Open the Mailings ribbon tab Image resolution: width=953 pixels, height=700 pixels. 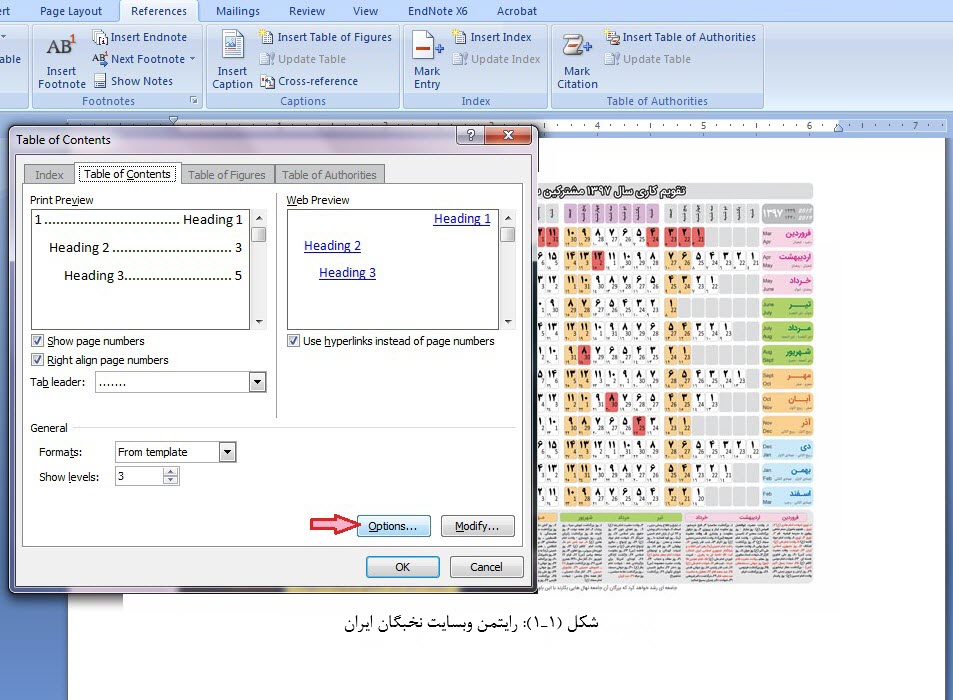coord(237,11)
